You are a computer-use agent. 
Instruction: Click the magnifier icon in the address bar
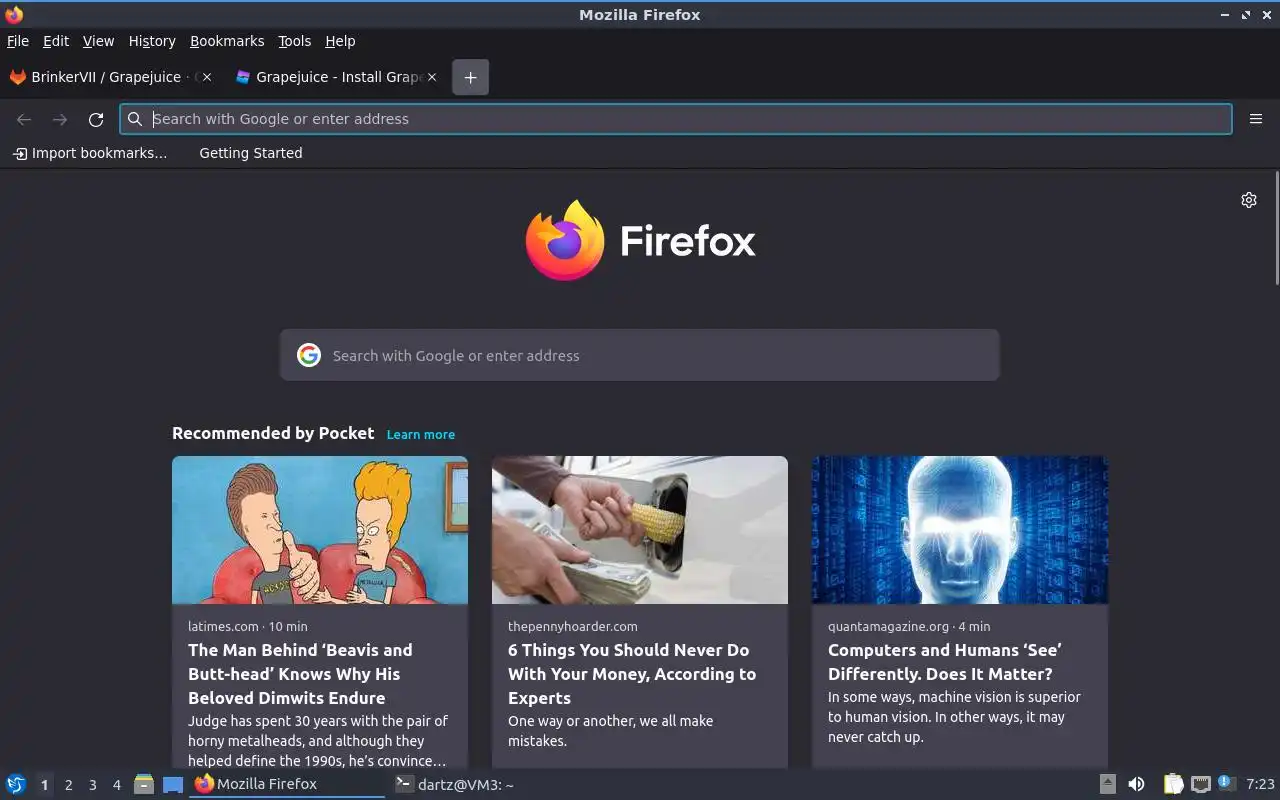pos(135,119)
